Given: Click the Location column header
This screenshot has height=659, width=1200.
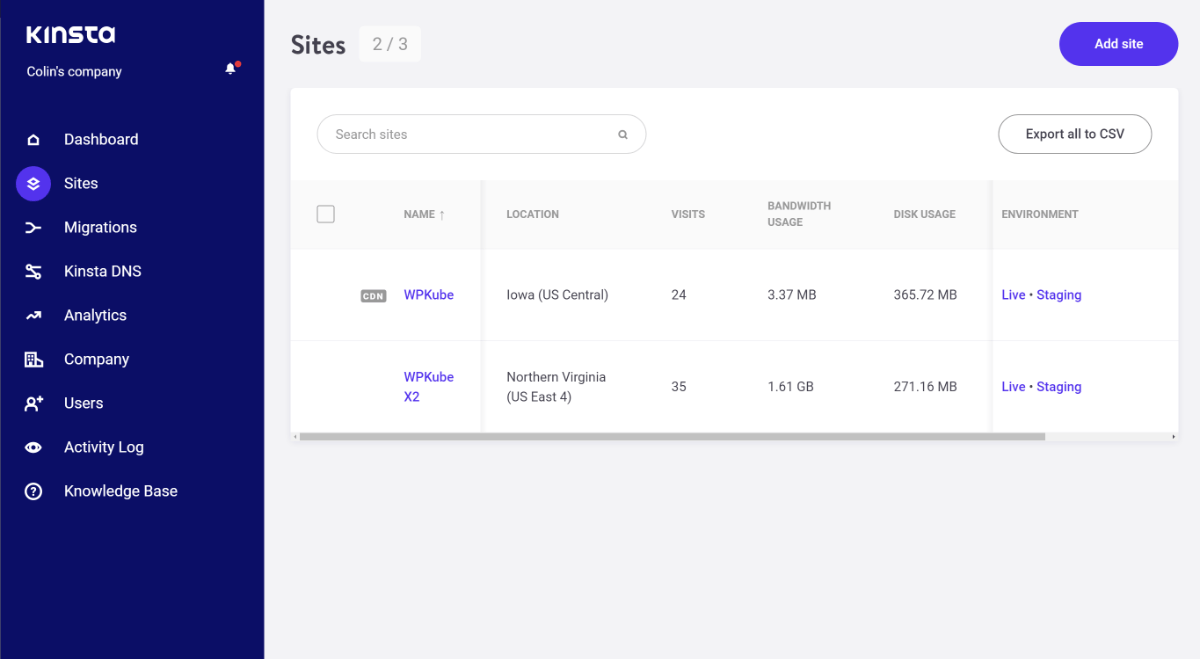Looking at the screenshot, I should point(532,214).
